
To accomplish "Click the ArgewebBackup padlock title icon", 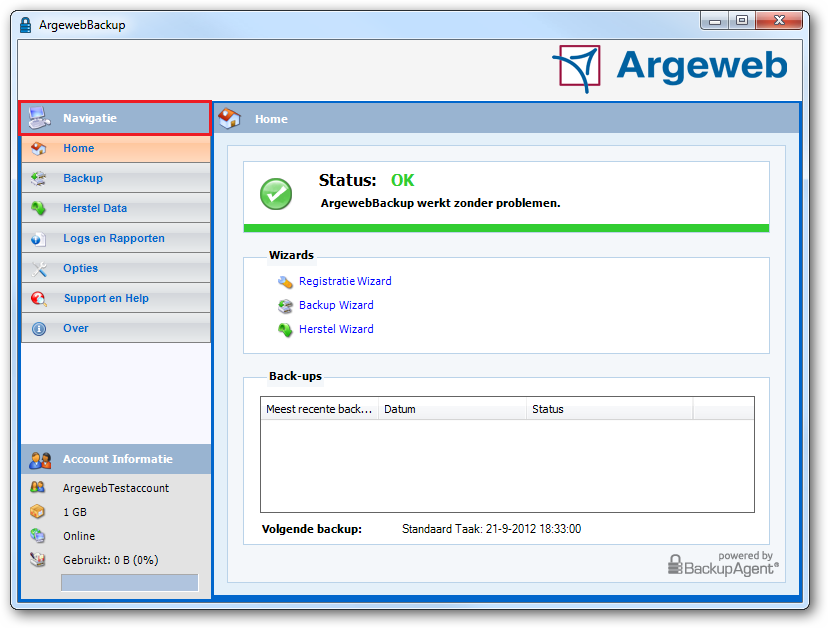I will (x=25, y=25).
